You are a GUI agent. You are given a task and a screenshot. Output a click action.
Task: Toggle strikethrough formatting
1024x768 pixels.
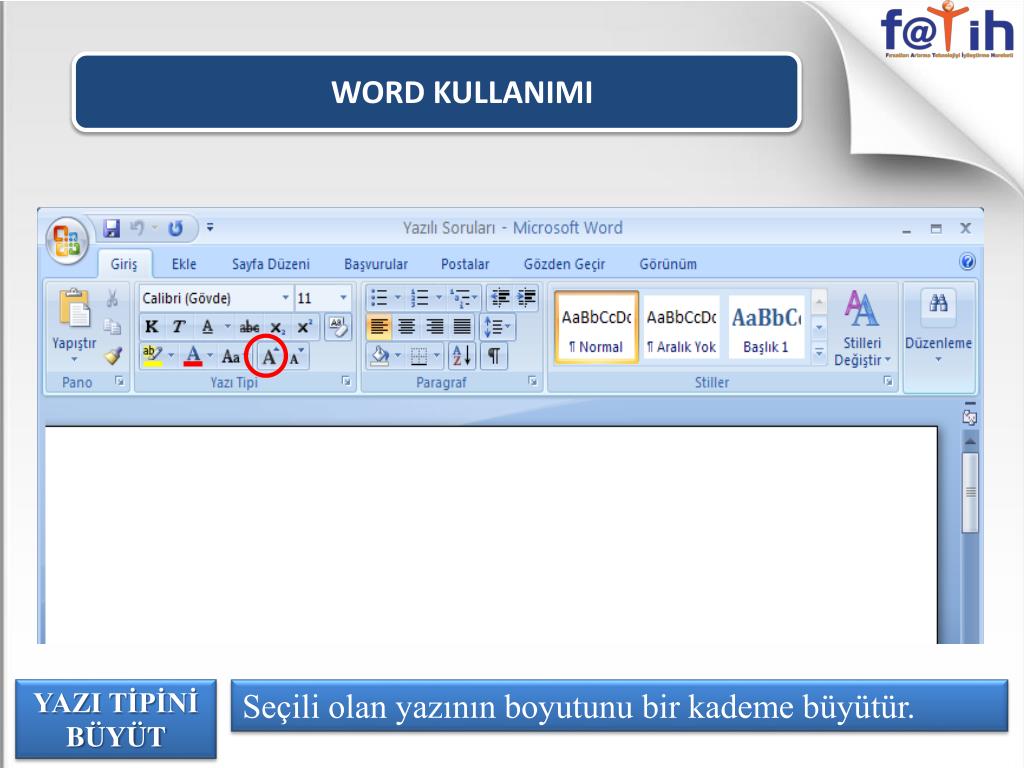(249, 327)
